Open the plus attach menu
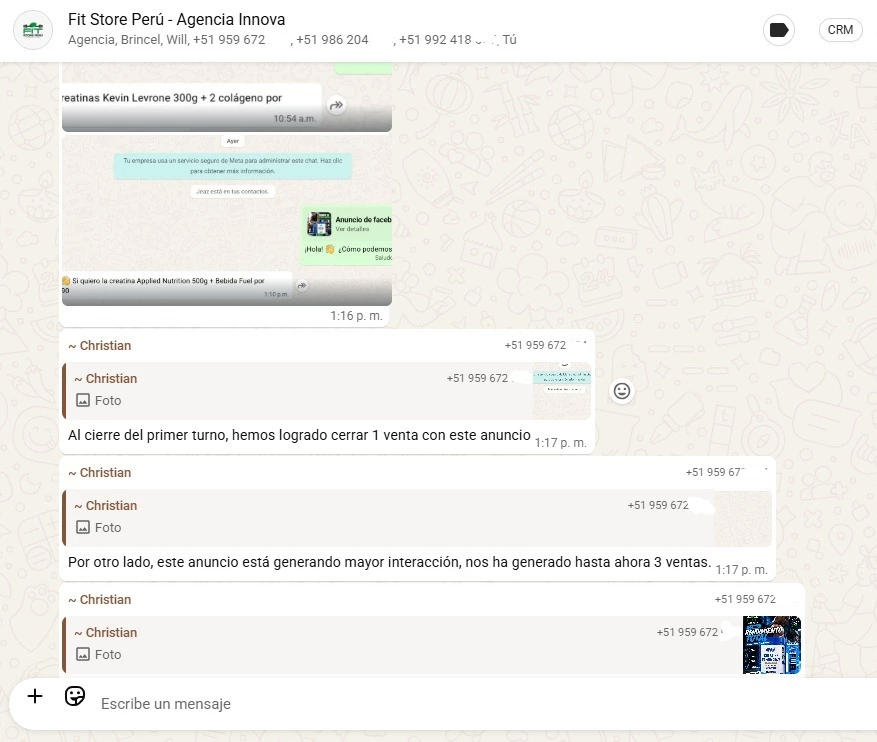This screenshot has width=877, height=742. click(35, 696)
